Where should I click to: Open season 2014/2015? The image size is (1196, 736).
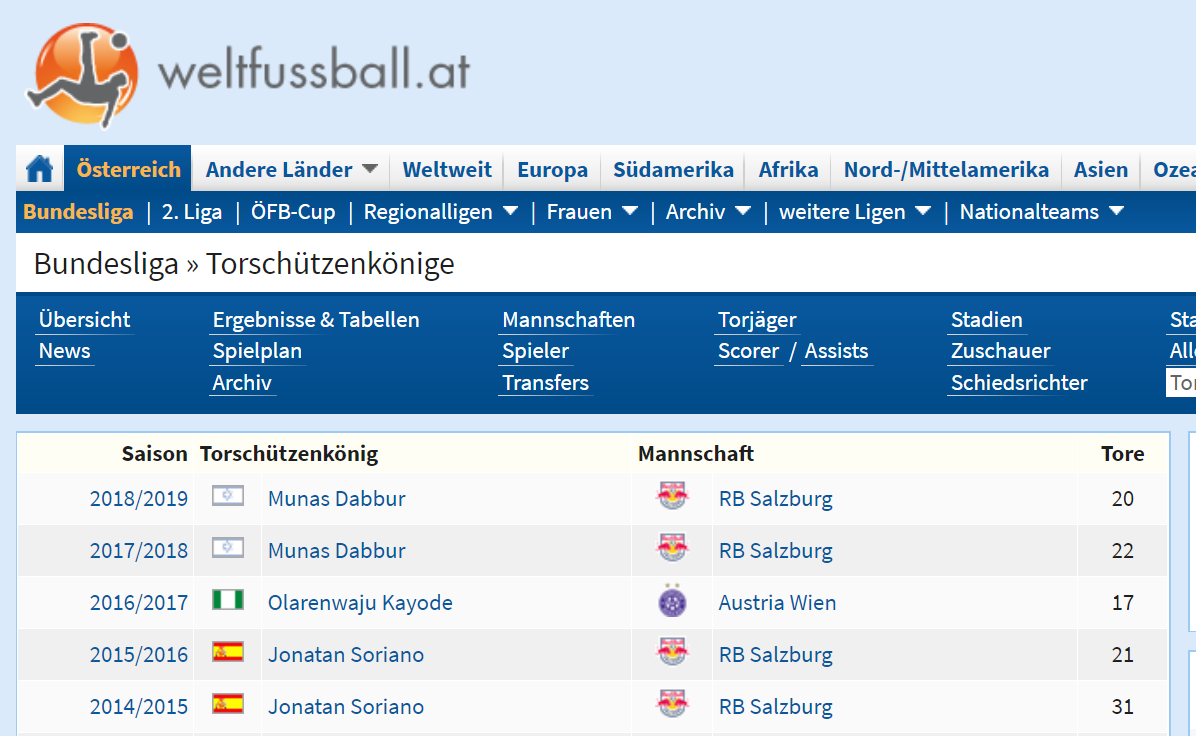[x=139, y=706]
